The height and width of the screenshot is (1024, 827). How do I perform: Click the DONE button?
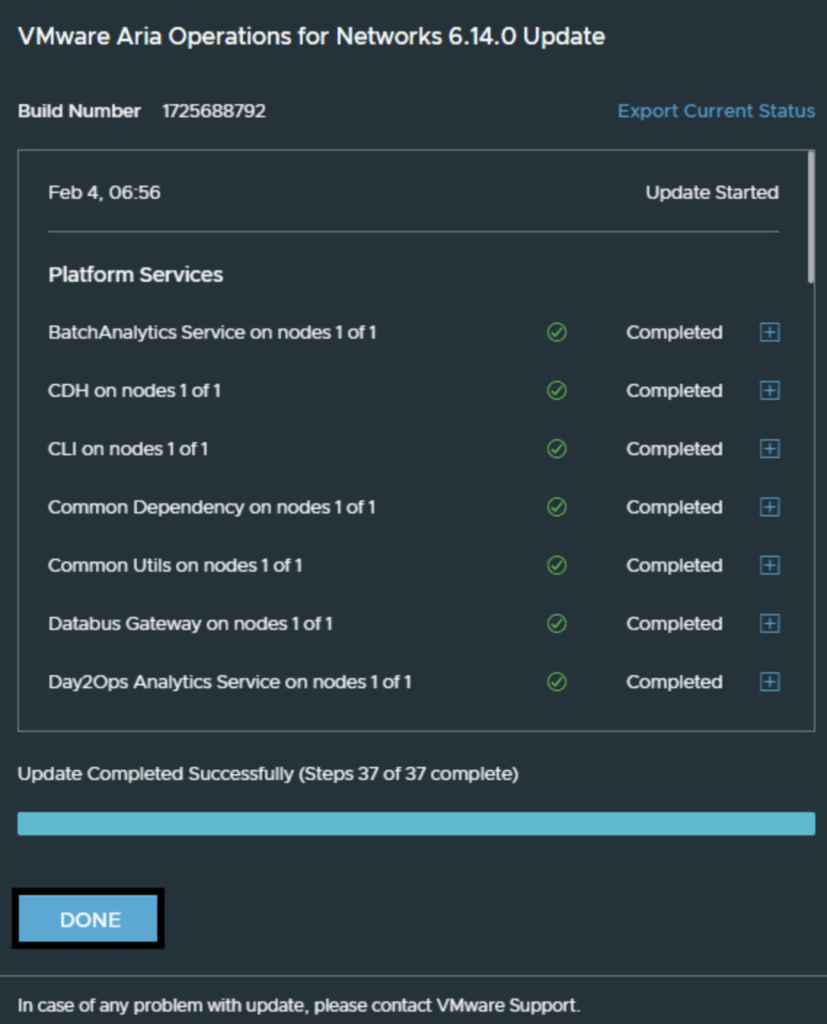(89, 920)
